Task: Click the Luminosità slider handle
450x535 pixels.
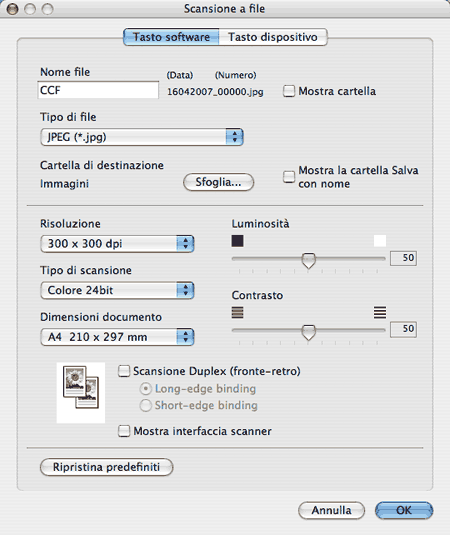Action: pyautogui.click(x=308, y=261)
